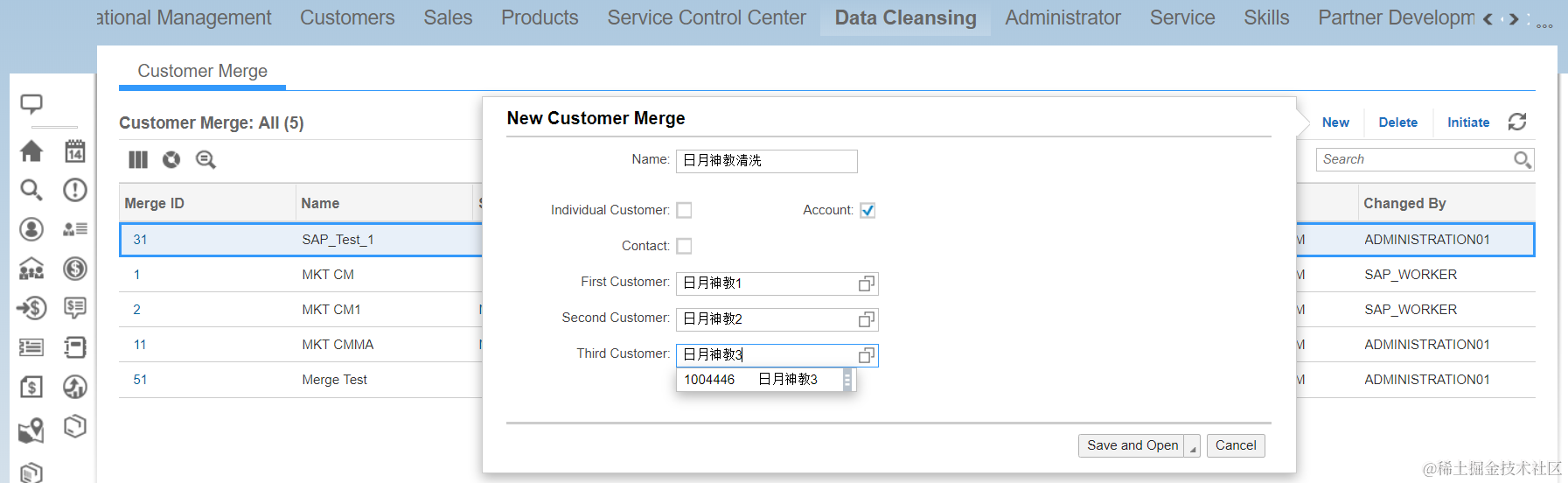Open value help for Second Customer
The height and width of the screenshot is (483, 1568).
pyautogui.click(x=866, y=319)
